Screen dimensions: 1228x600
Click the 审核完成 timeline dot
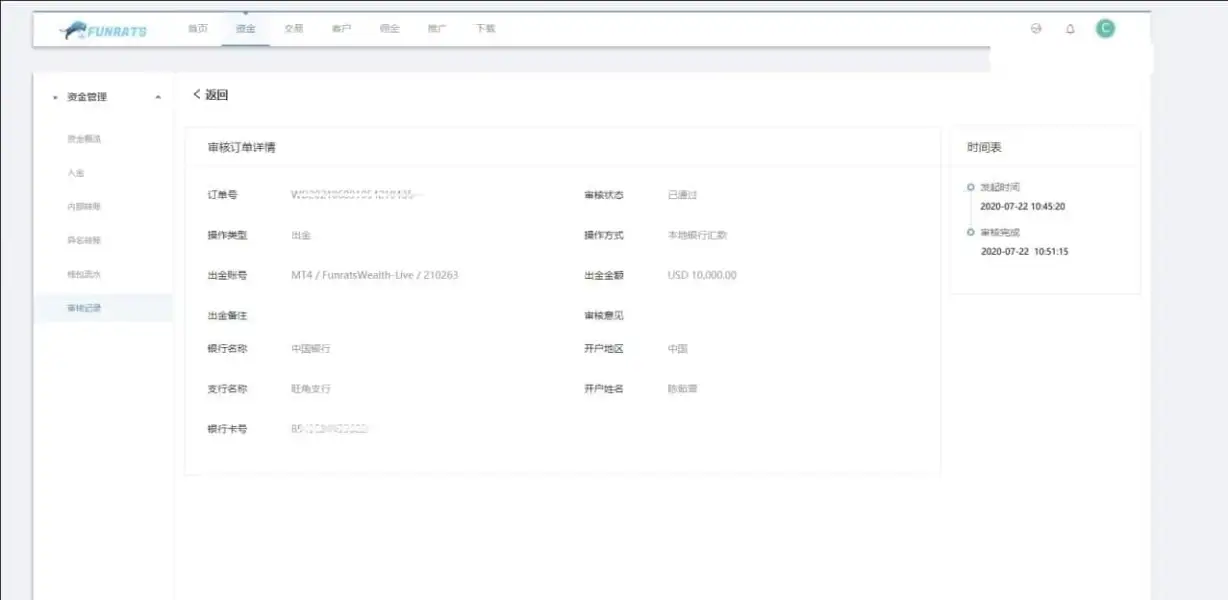(970, 232)
